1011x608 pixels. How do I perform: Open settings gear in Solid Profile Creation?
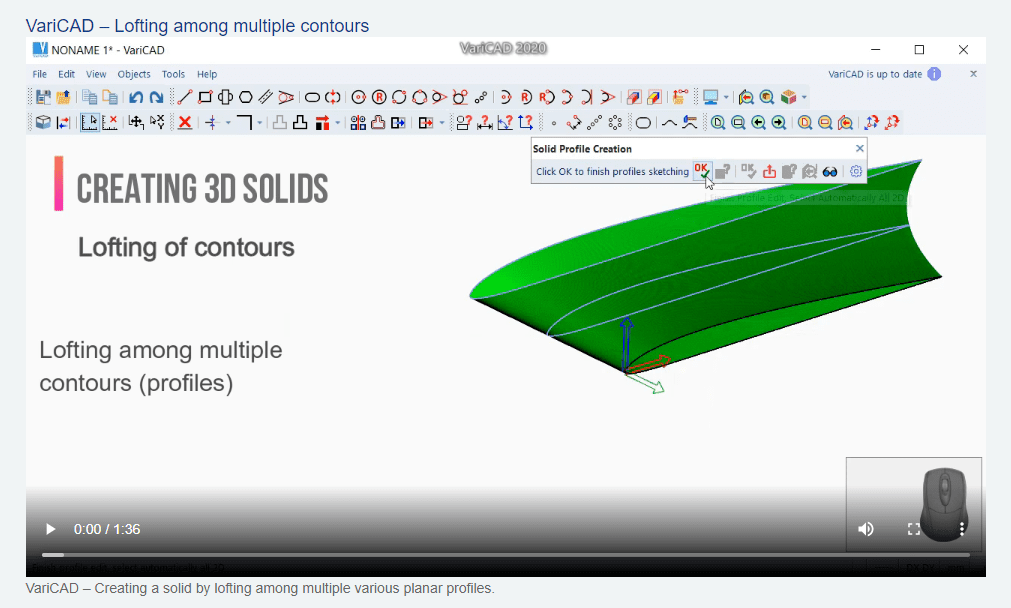point(856,172)
